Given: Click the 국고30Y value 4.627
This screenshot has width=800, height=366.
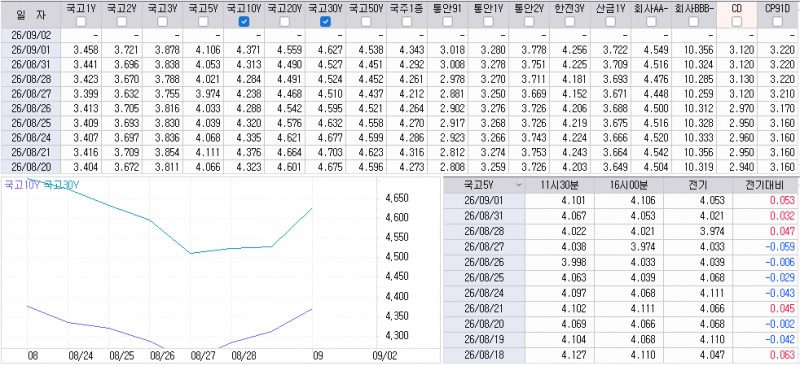Looking at the screenshot, I should 331,50.
